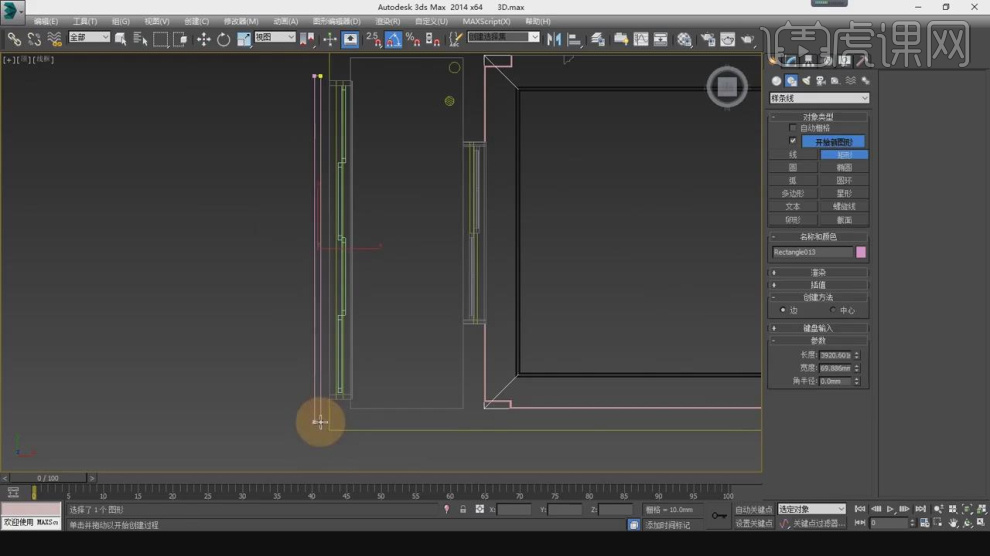
Task: Collapse the 参数 rollout
Action: (818, 341)
